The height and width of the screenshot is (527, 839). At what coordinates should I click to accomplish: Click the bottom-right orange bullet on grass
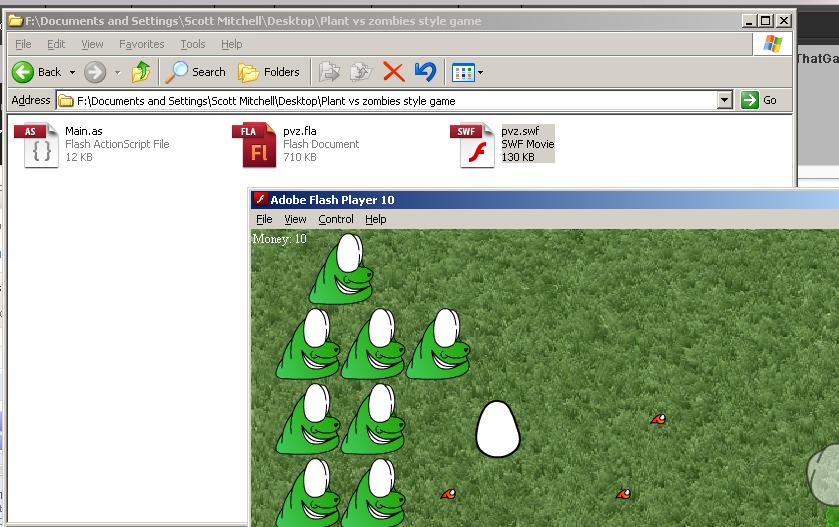click(623, 494)
